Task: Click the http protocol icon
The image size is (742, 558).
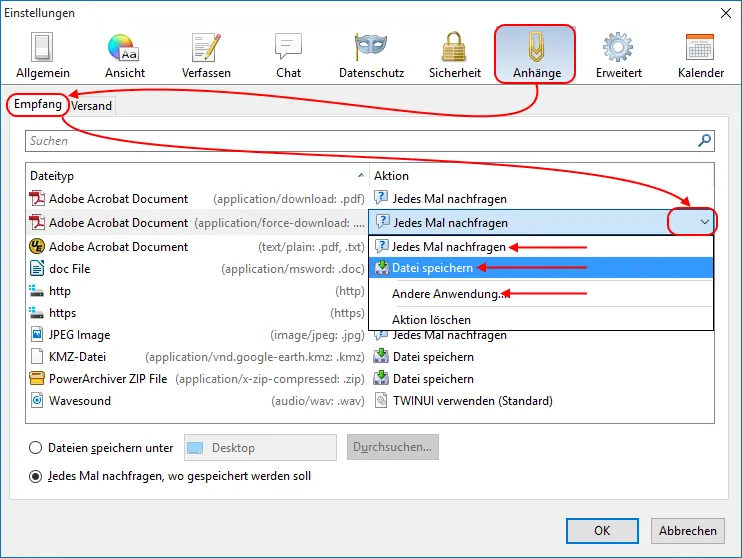Action: [36, 291]
